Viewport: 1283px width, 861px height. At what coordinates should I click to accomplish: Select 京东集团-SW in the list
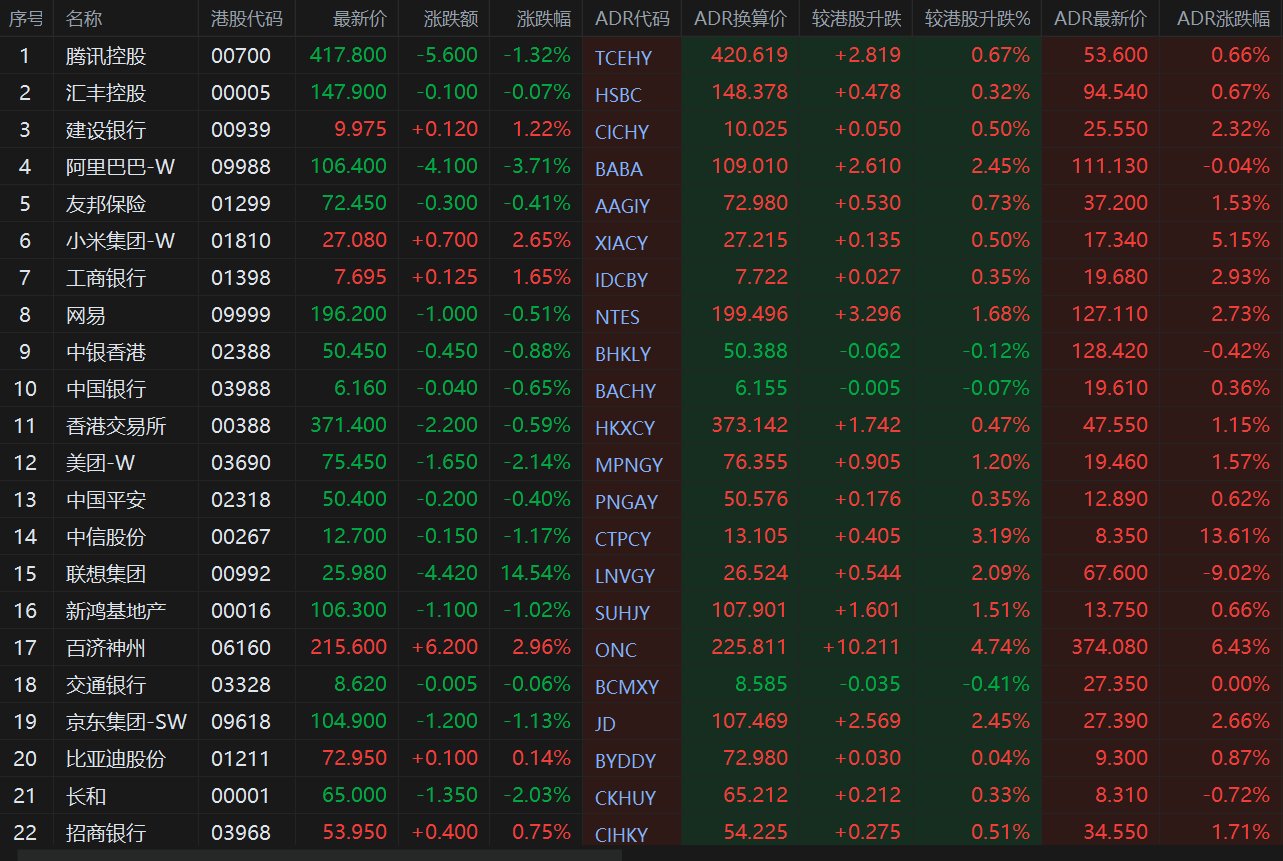[x=126, y=722]
